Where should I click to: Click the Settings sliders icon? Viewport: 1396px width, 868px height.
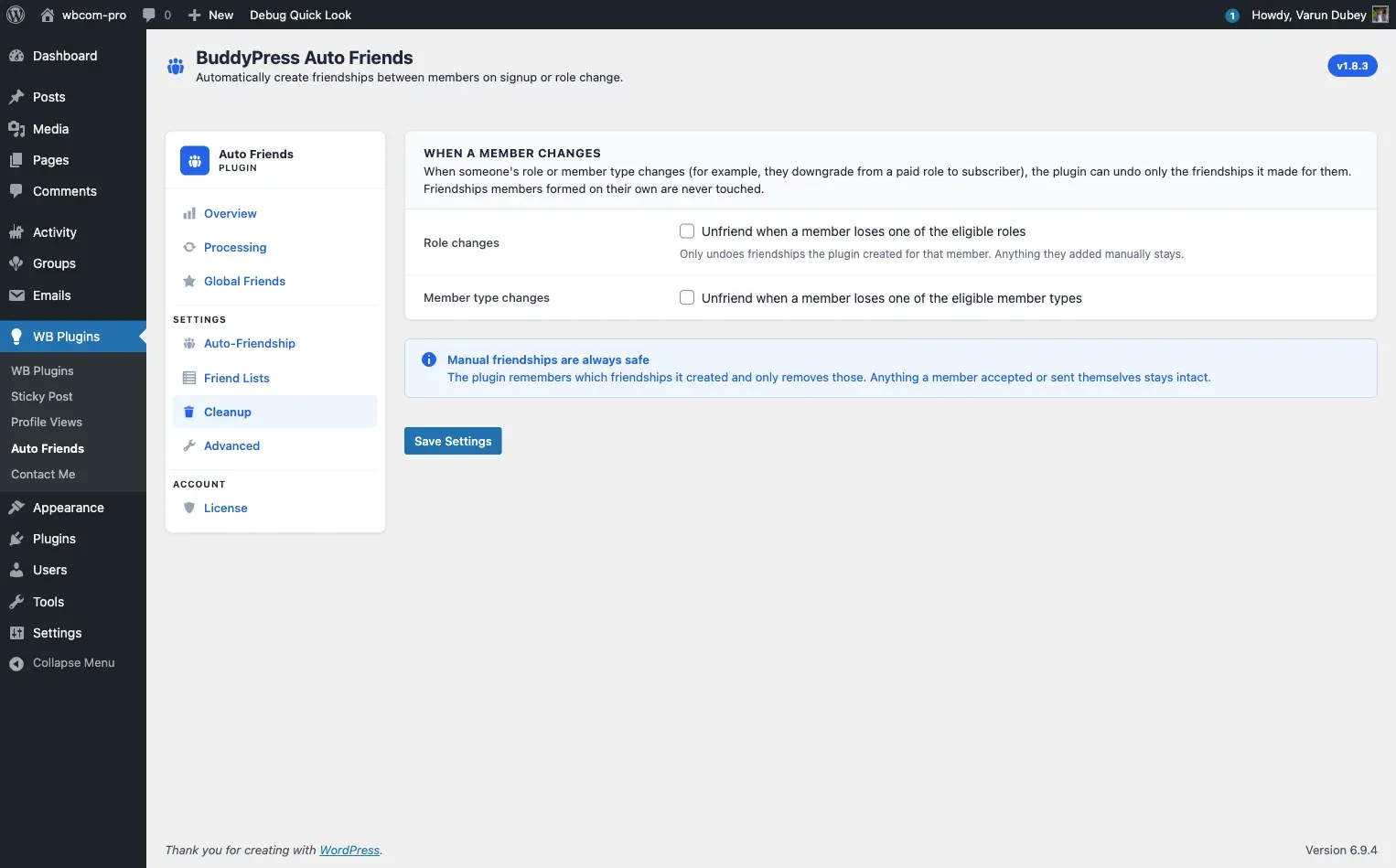tap(16, 633)
